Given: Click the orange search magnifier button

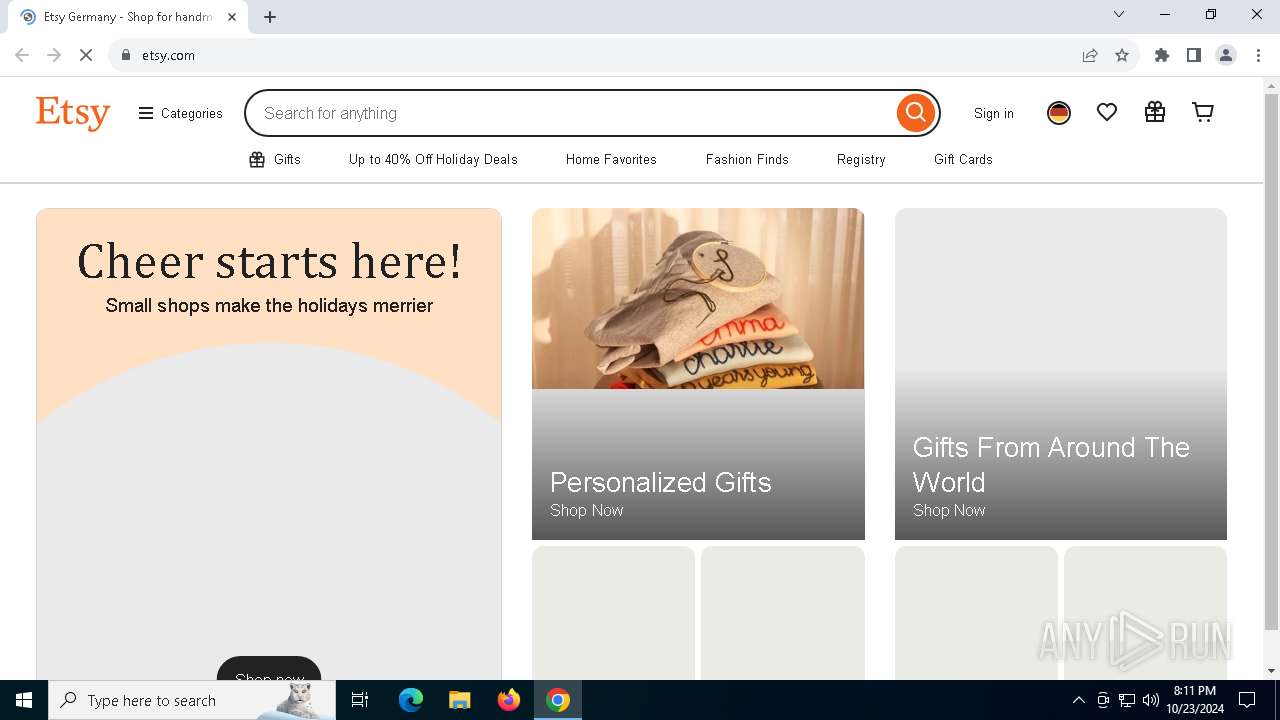Looking at the screenshot, I should [x=915, y=113].
